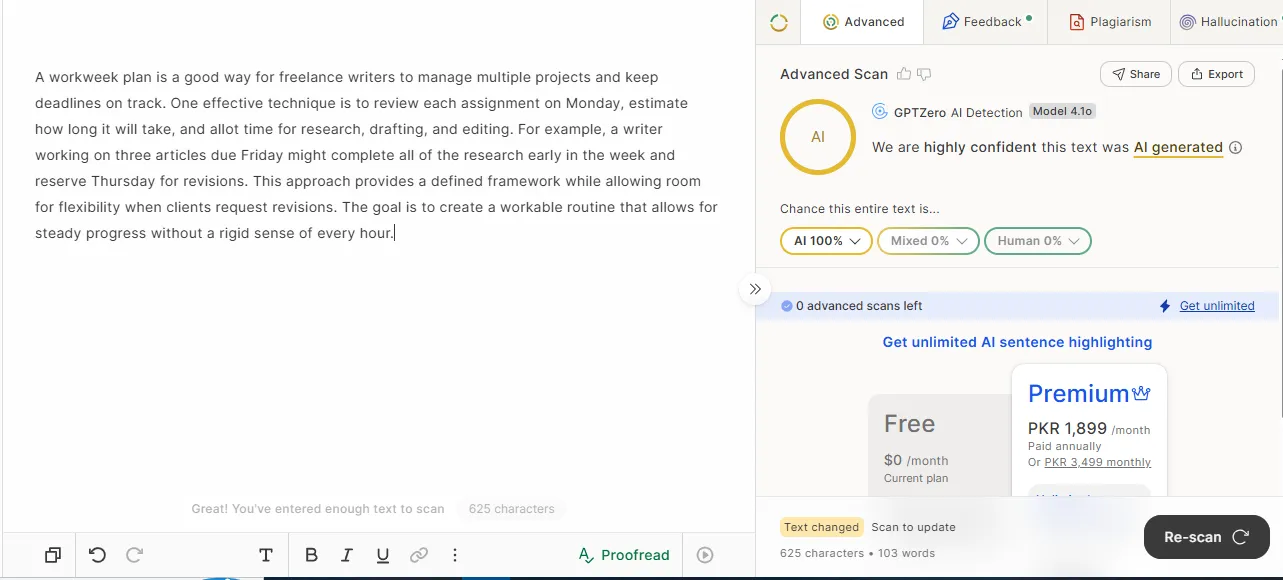The image size is (1283, 580).
Task: Expand the AI 100% dropdown
Action: tap(826, 241)
